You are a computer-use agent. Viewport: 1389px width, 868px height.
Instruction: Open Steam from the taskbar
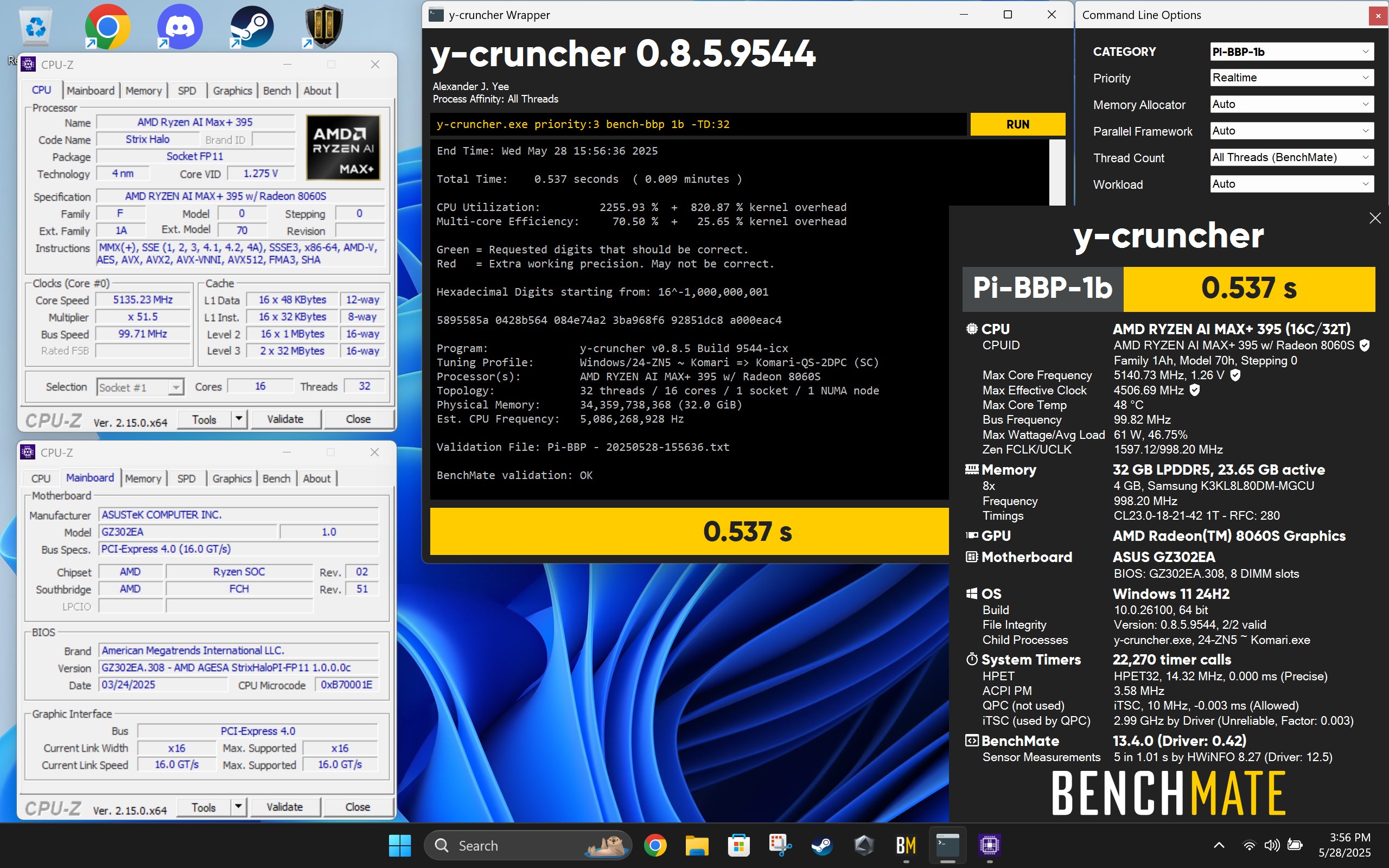(822, 845)
